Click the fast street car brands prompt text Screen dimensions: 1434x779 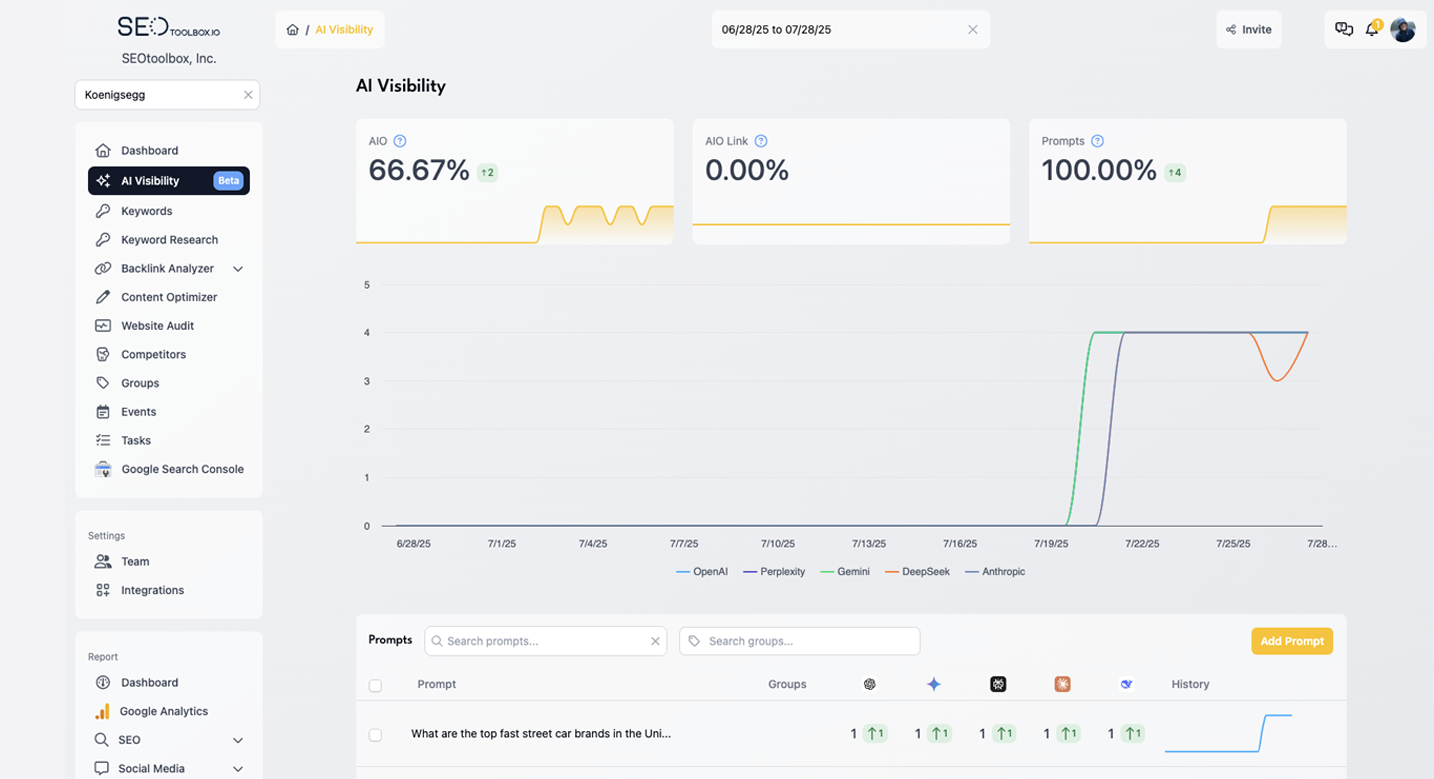[x=541, y=733]
